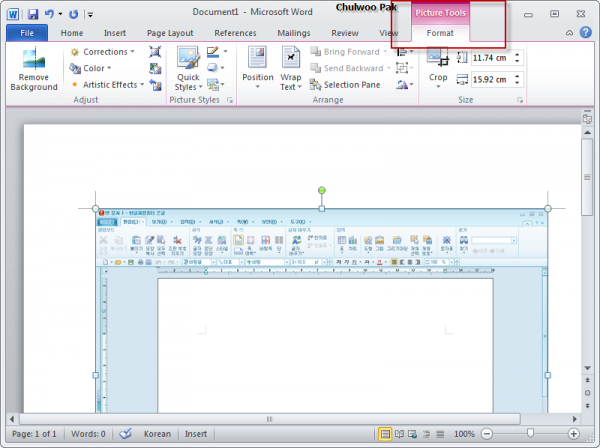Switch to Full Screen Reading view
Viewport: 600px width, 448px height.
[x=399, y=434]
